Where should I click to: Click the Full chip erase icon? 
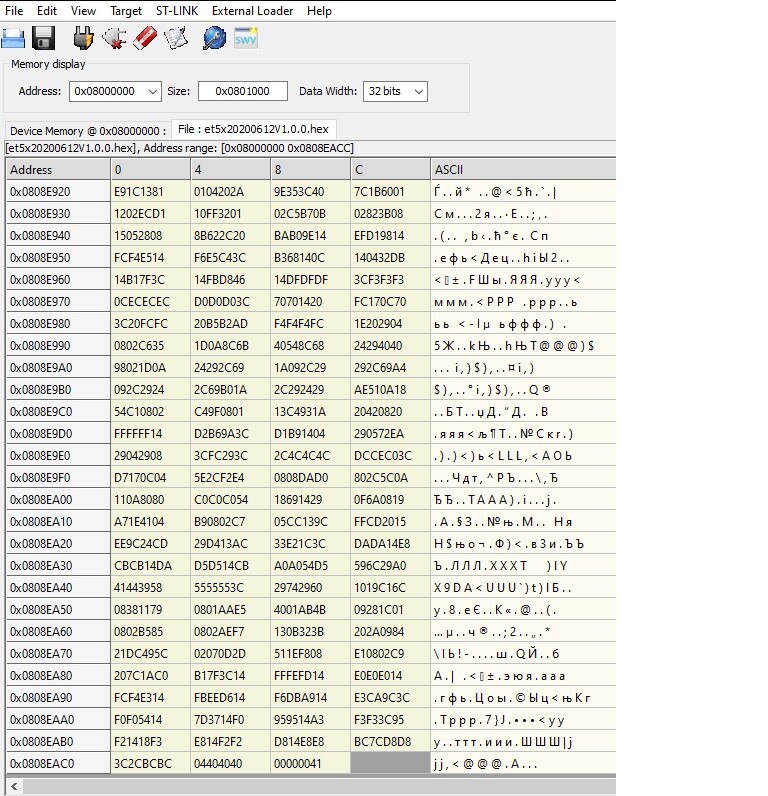[145, 39]
